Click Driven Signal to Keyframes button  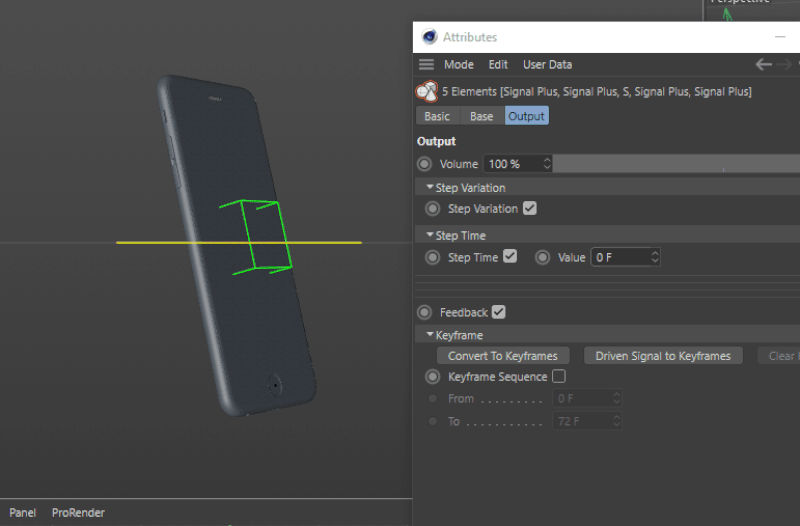point(663,356)
